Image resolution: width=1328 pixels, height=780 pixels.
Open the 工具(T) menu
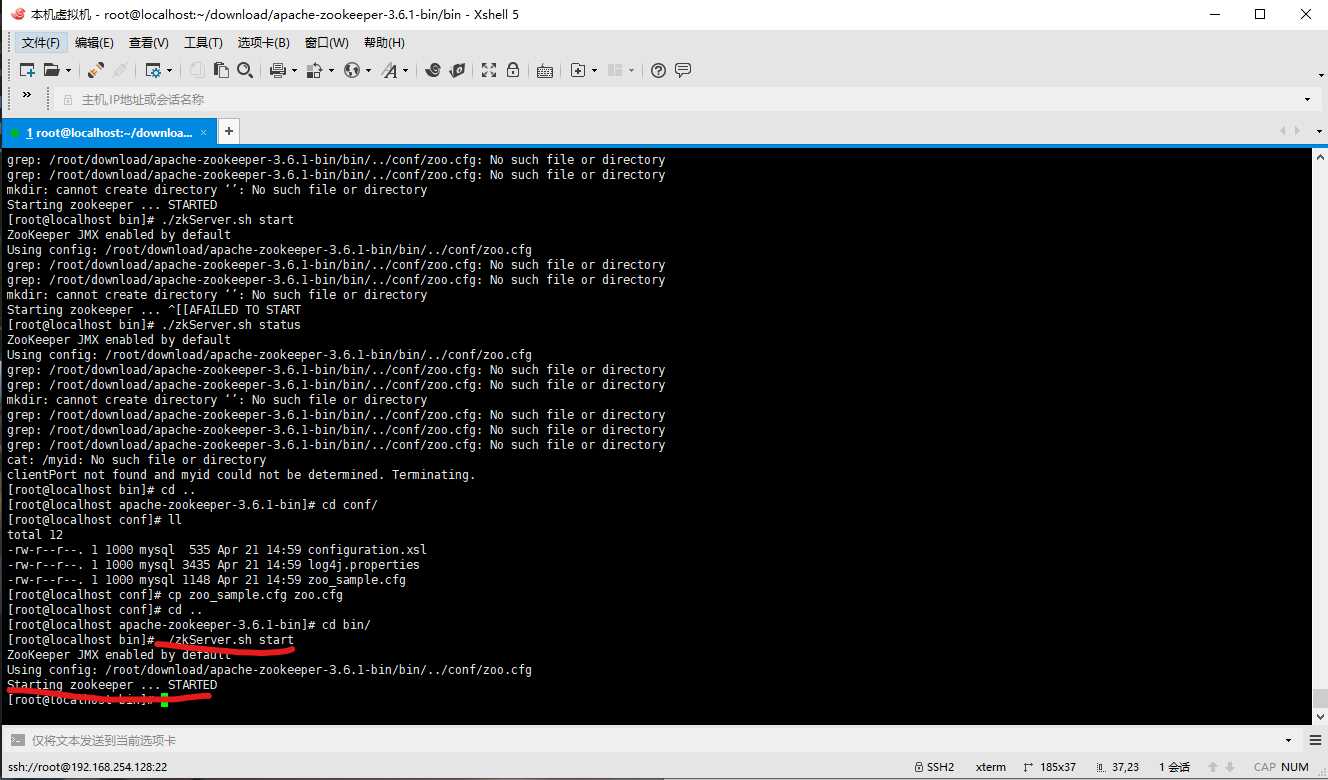point(203,43)
